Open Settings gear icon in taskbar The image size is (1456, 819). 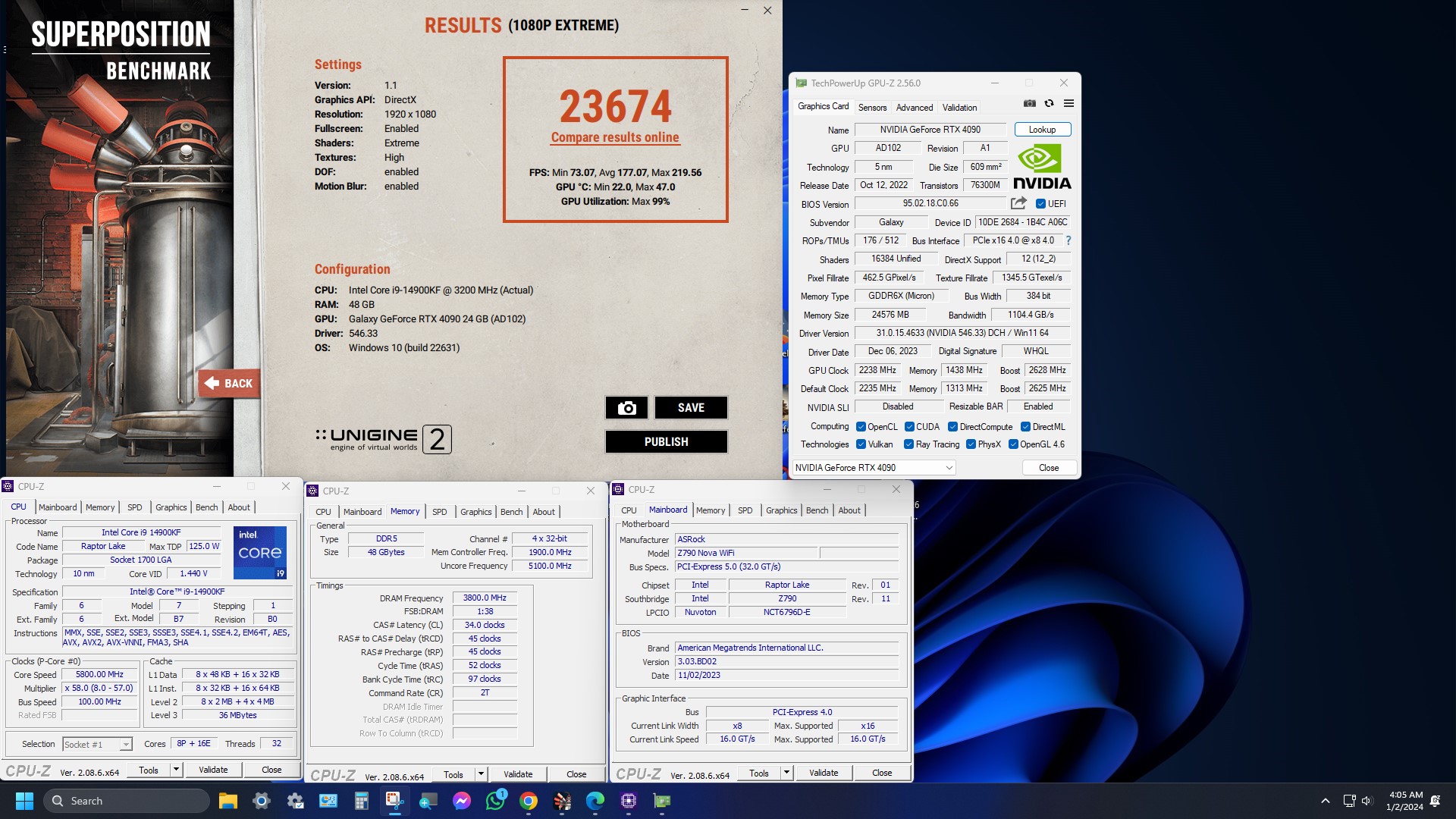[262, 801]
